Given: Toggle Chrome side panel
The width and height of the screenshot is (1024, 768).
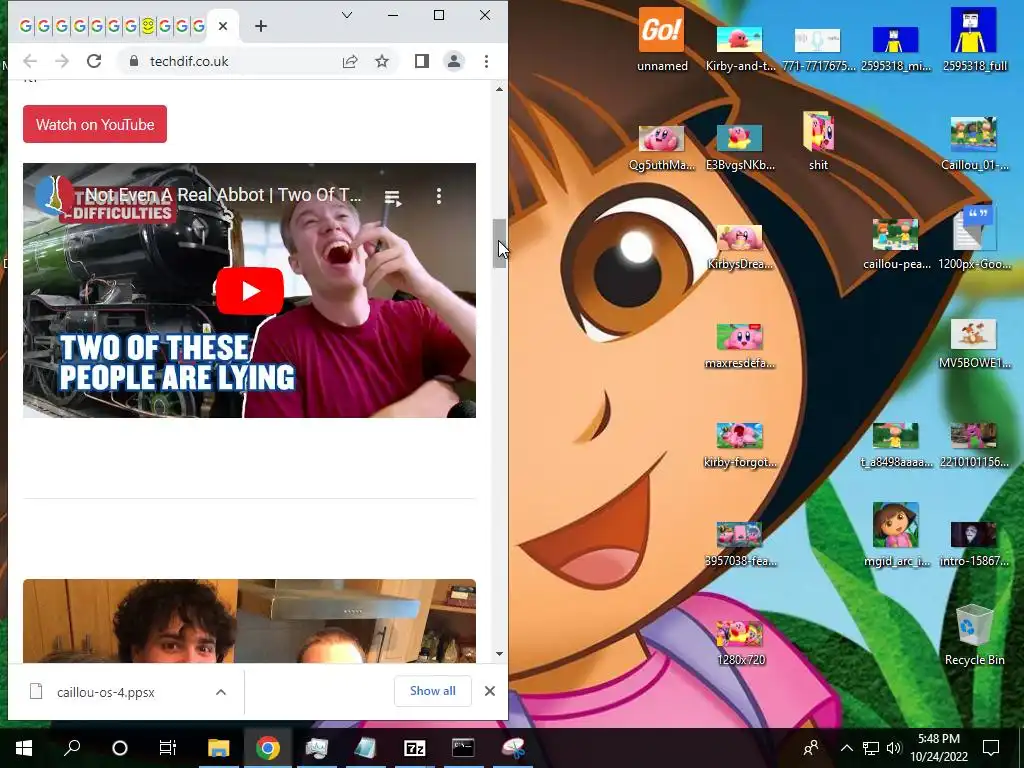Looking at the screenshot, I should click(x=422, y=61).
